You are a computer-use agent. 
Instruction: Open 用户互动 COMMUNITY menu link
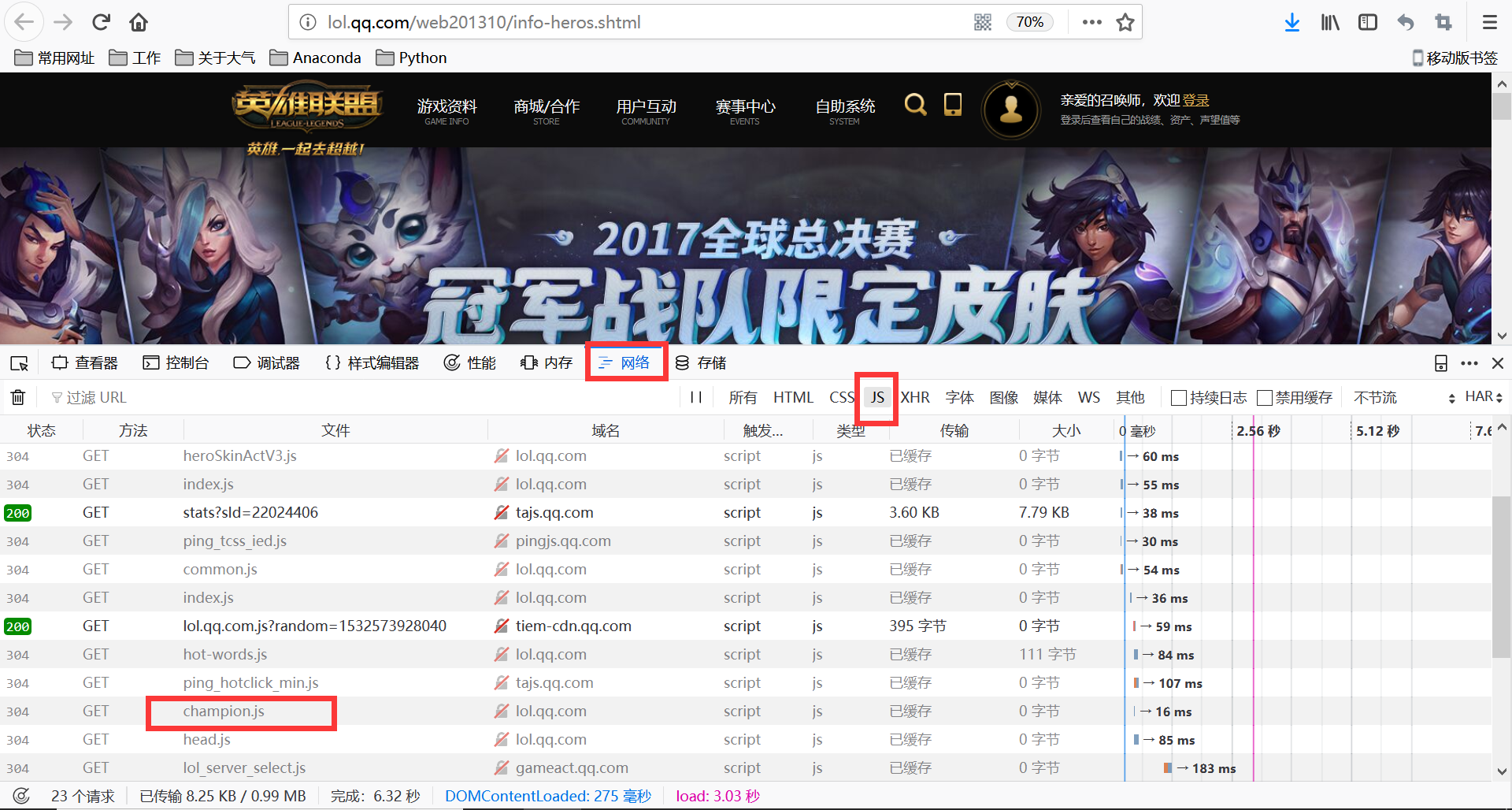coord(646,110)
